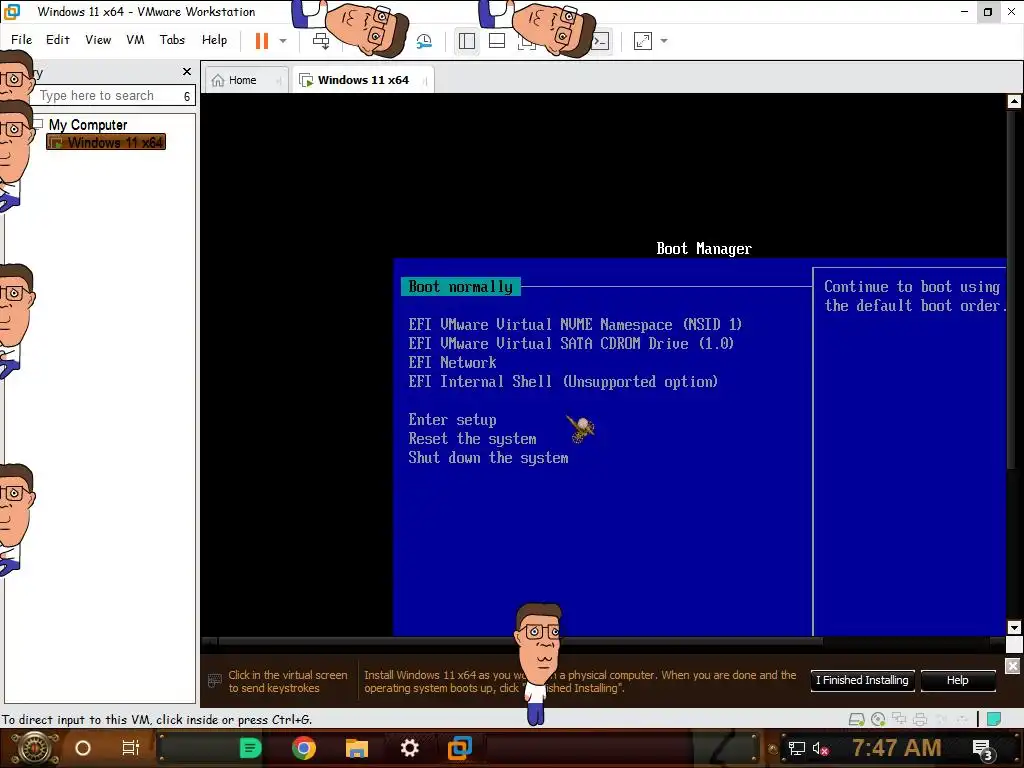
Task: Click the VM view scroll up arrow
Action: click(x=1014, y=101)
